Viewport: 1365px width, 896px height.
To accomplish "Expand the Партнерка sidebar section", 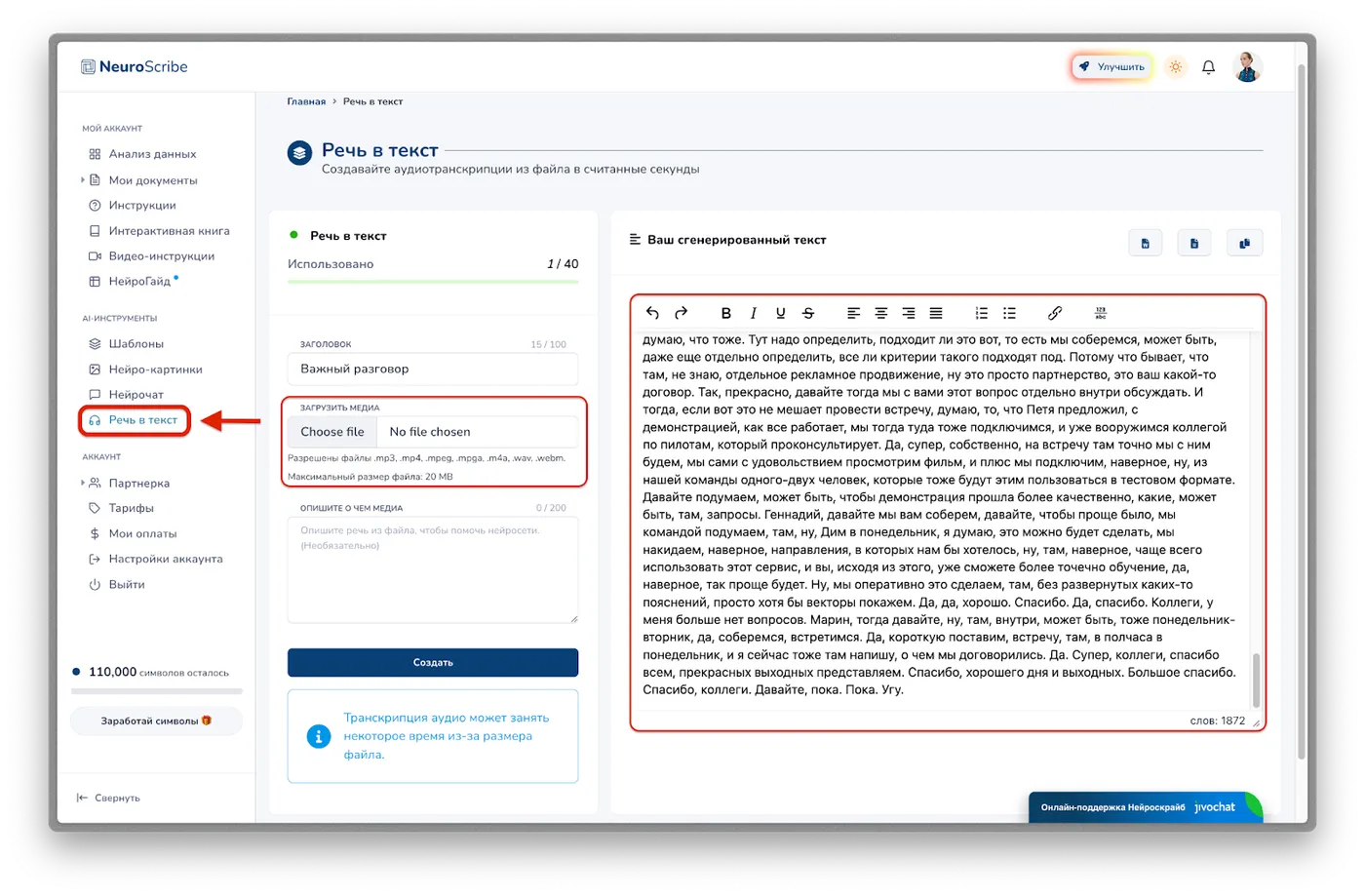I will coord(83,483).
